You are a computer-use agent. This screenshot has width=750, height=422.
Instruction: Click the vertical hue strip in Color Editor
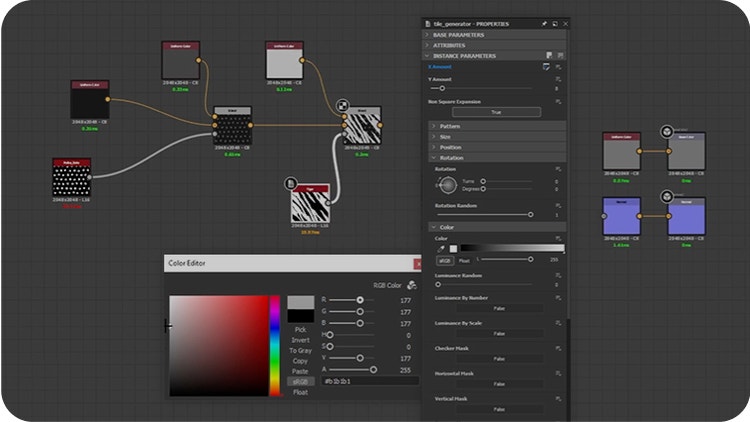[x=275, y=346]
